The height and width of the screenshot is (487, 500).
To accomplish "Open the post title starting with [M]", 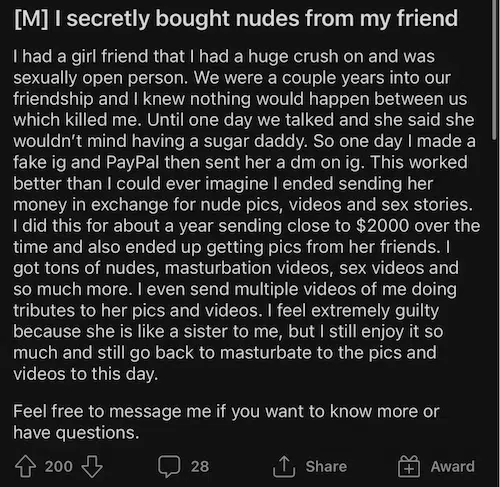I will point(236,19).
